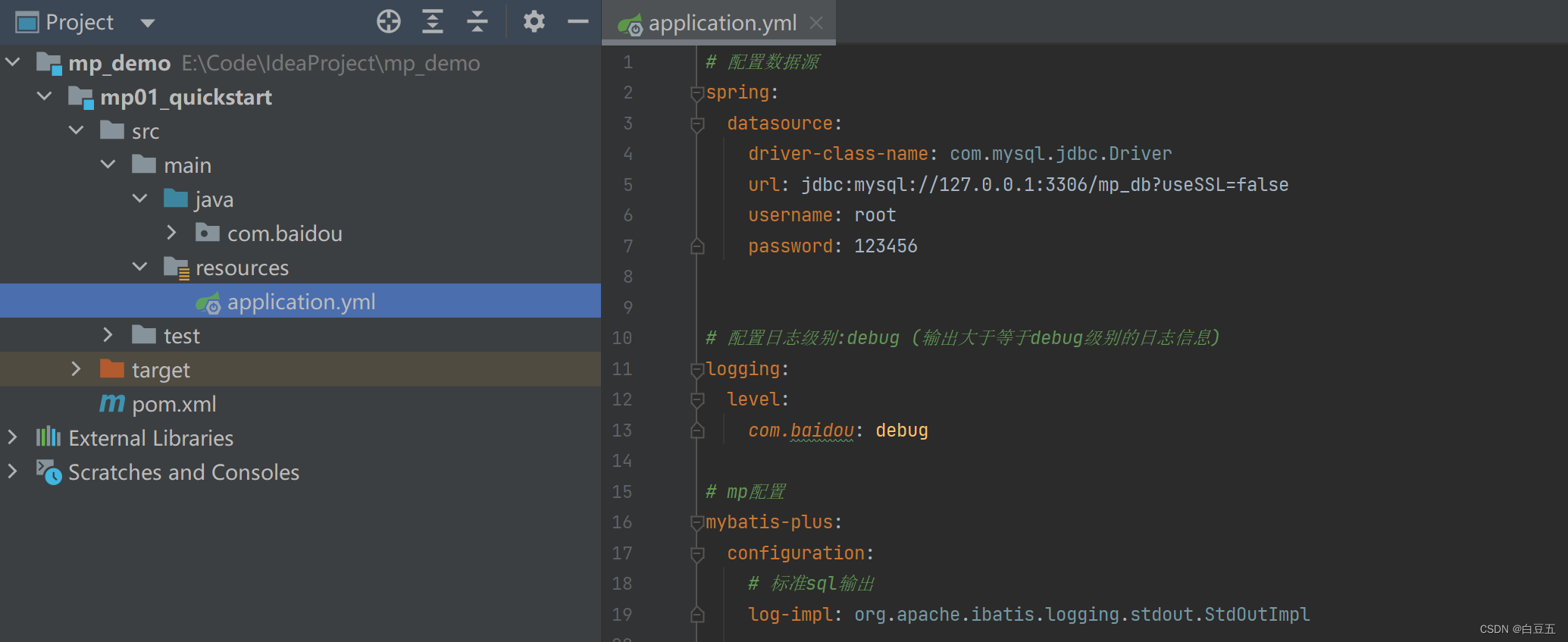Image resolution: width=1568 pixels, height=642 pixels.
Task: Collapse the java source folder
Action: click(x=140, y=198)
